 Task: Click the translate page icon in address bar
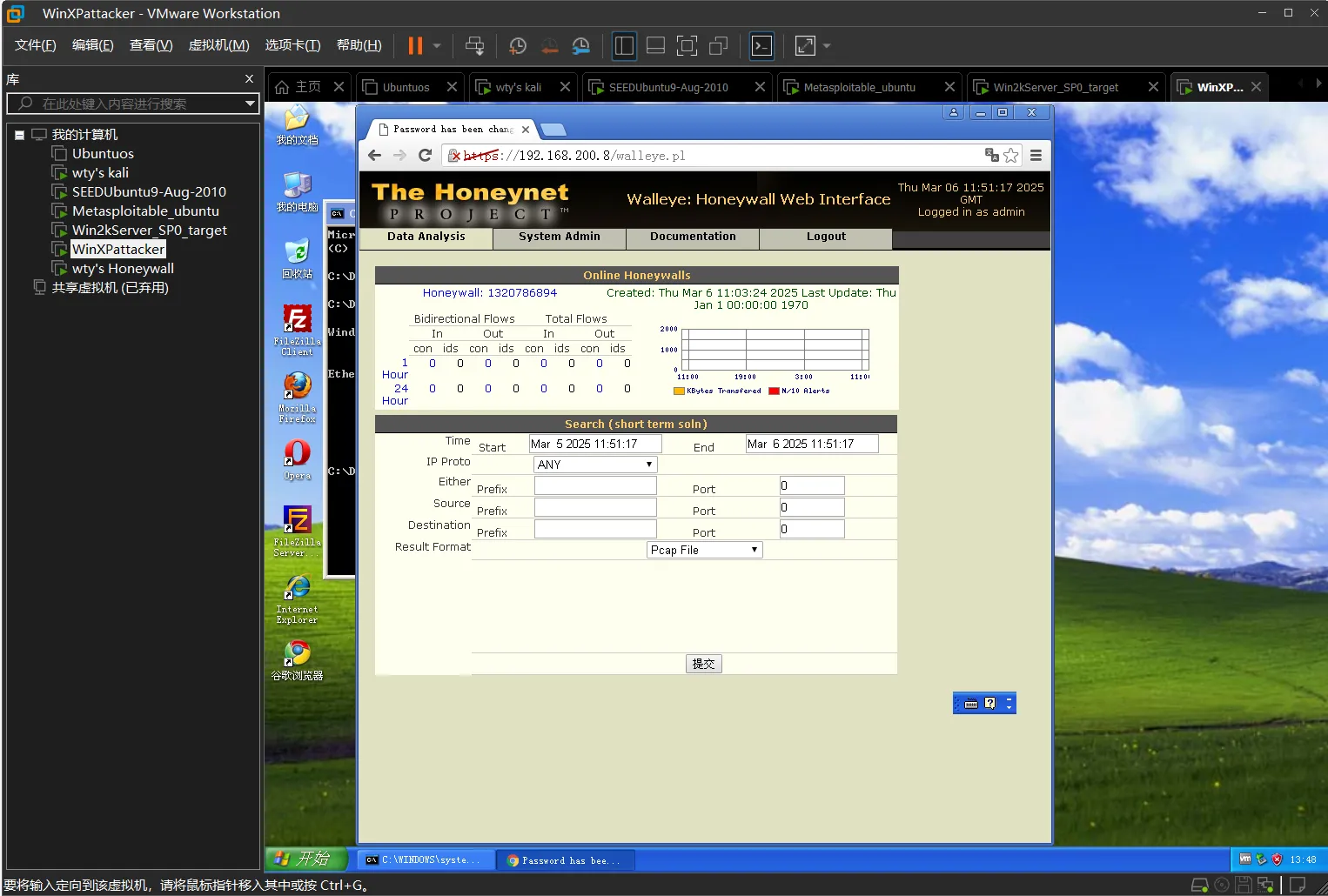click(x=991, y=155)
